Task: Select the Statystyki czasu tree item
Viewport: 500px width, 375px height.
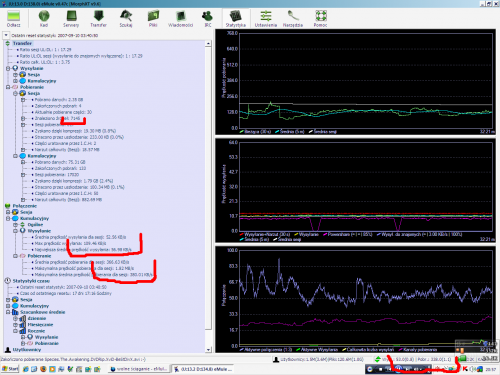Action: (x=31, y=281)
